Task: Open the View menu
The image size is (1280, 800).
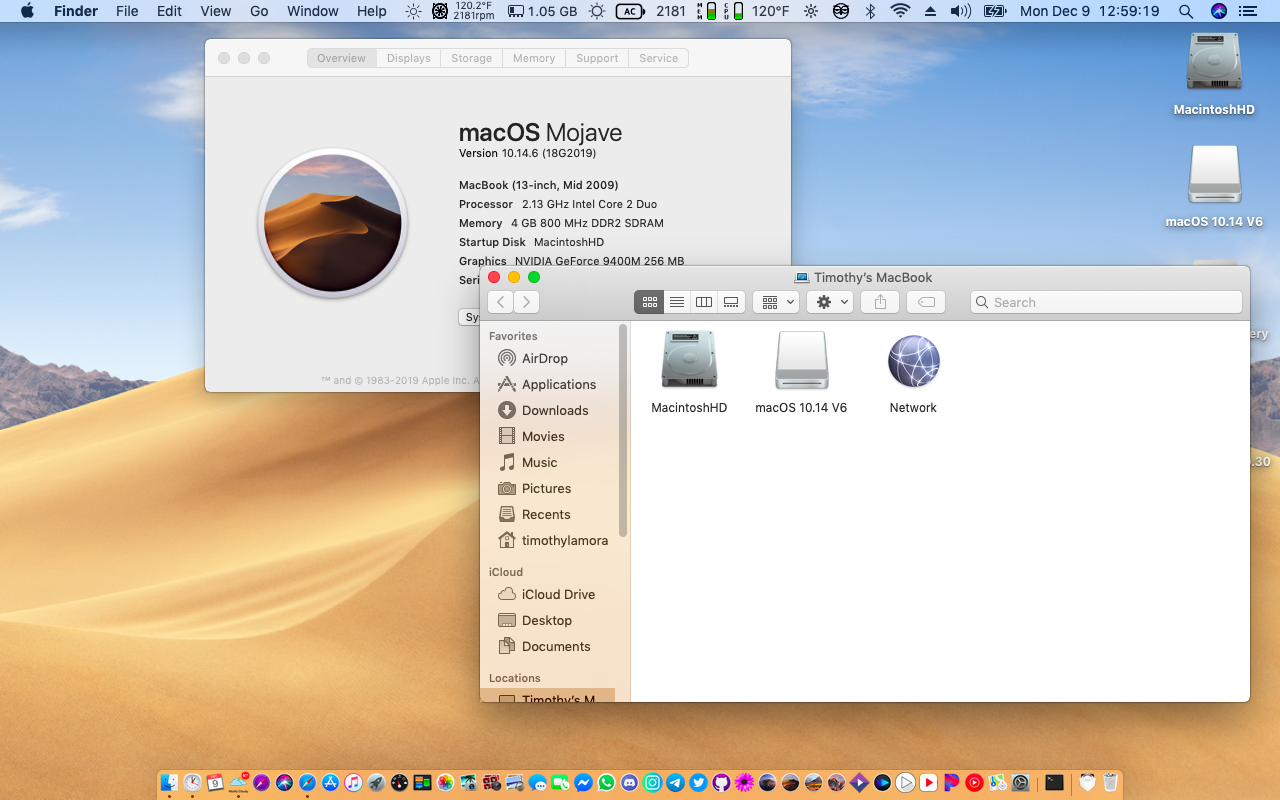Action: click(216, 11)
